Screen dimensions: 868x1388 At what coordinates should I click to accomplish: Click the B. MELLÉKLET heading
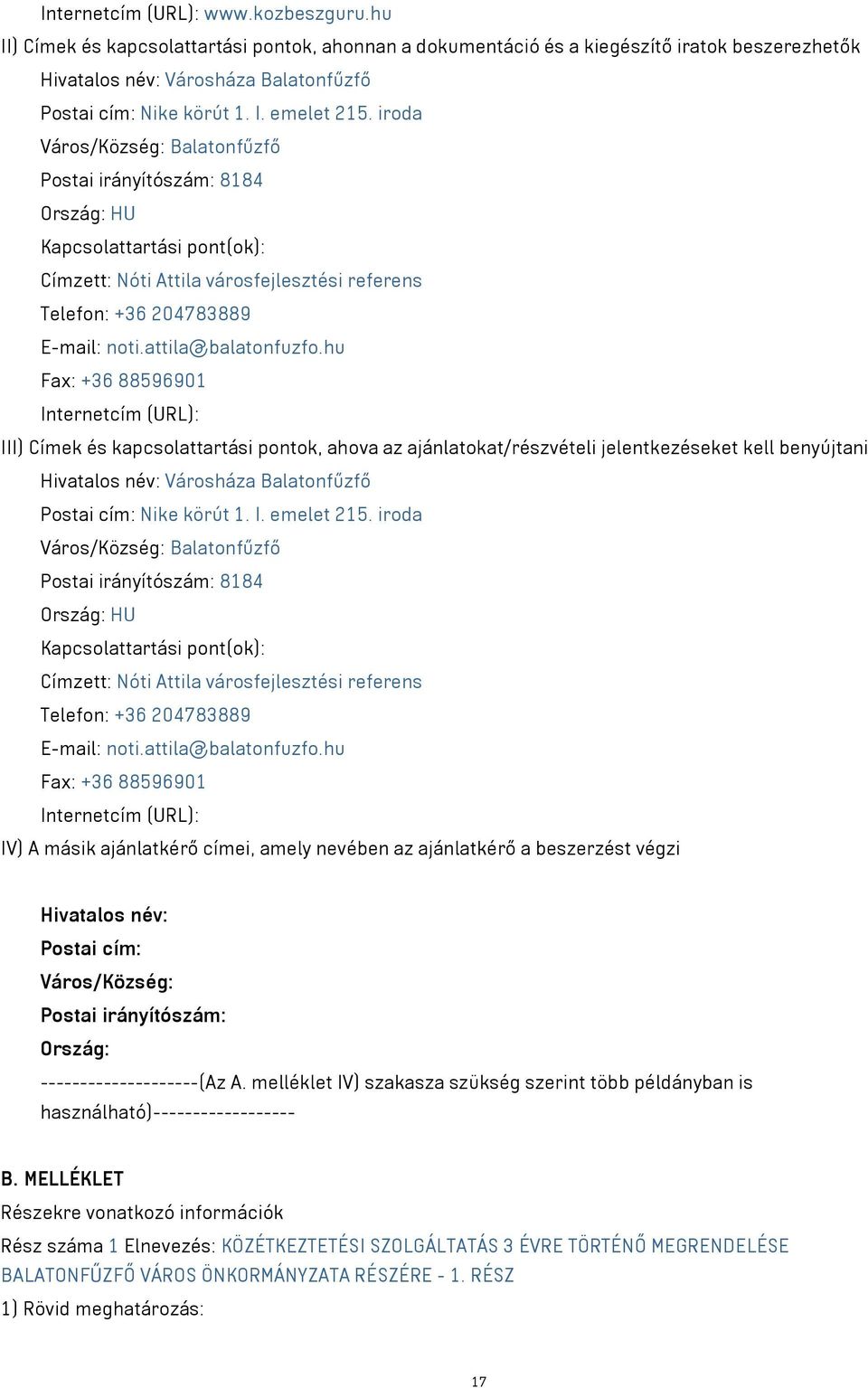coord(62,1179)
